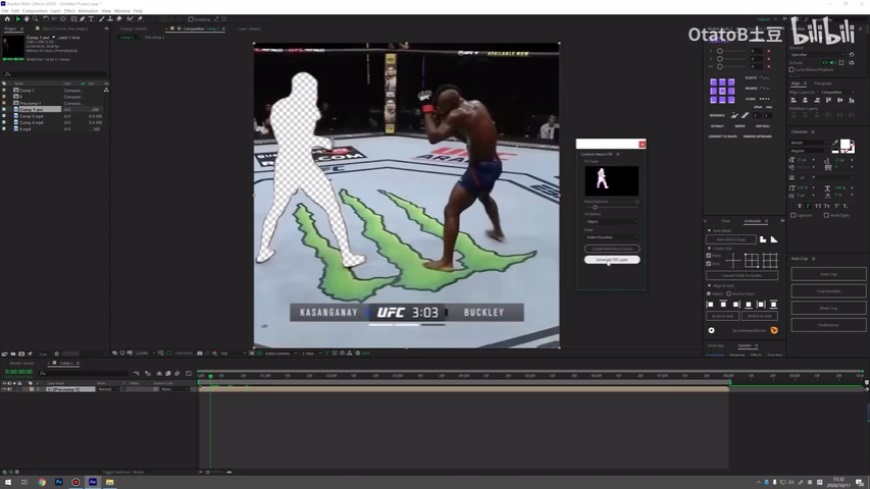Open the Align Layers to Composition dropdown

click(836, 92)
